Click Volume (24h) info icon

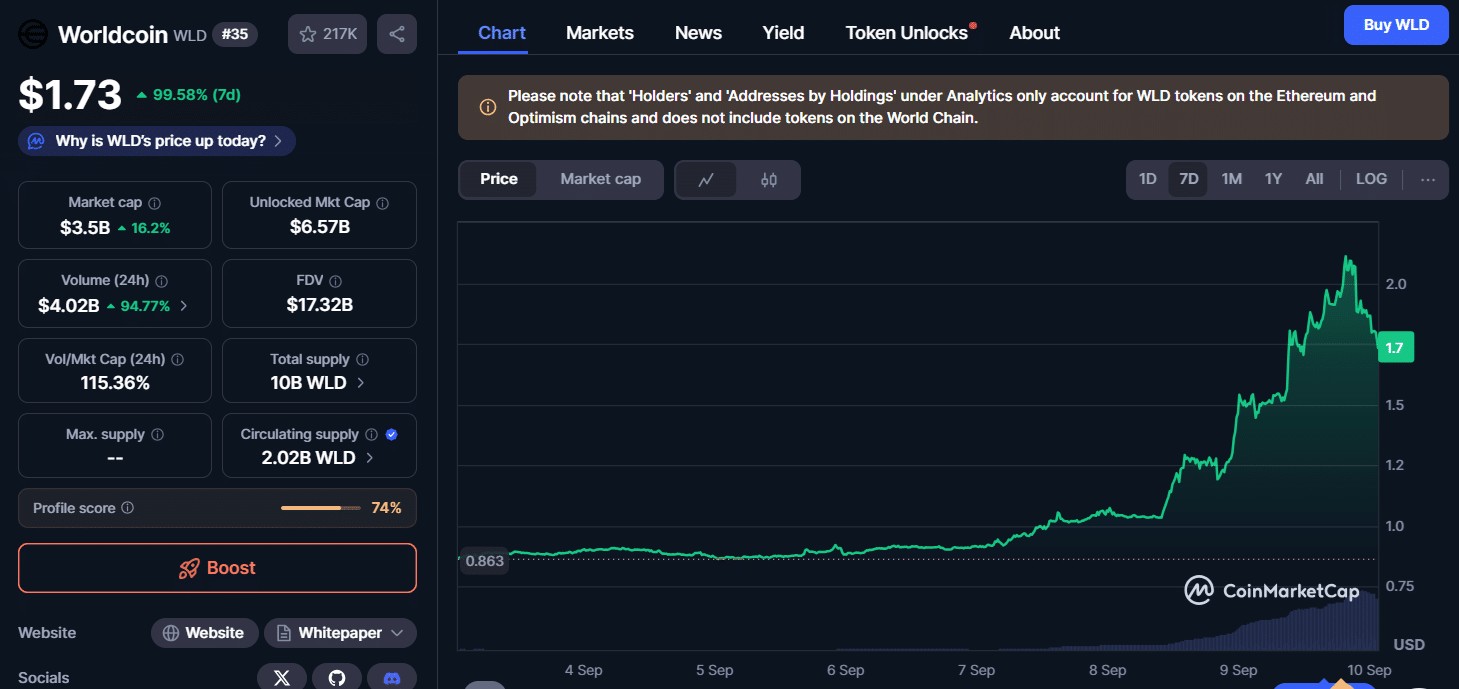(161, 281)
